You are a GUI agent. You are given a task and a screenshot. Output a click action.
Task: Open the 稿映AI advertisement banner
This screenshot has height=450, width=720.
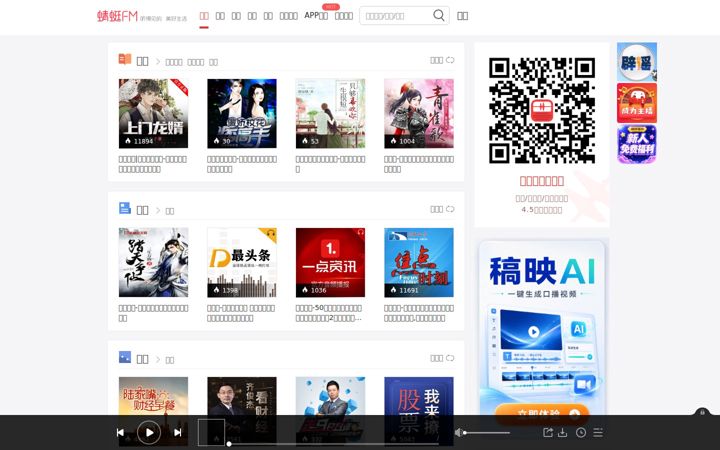pyautogui.click(x=542, y=327)
